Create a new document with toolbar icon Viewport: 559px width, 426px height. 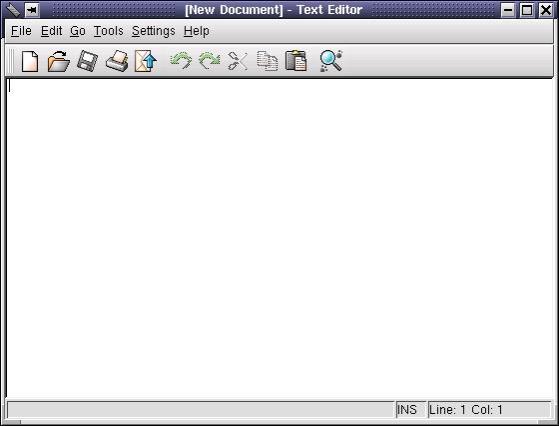point(30,61)
